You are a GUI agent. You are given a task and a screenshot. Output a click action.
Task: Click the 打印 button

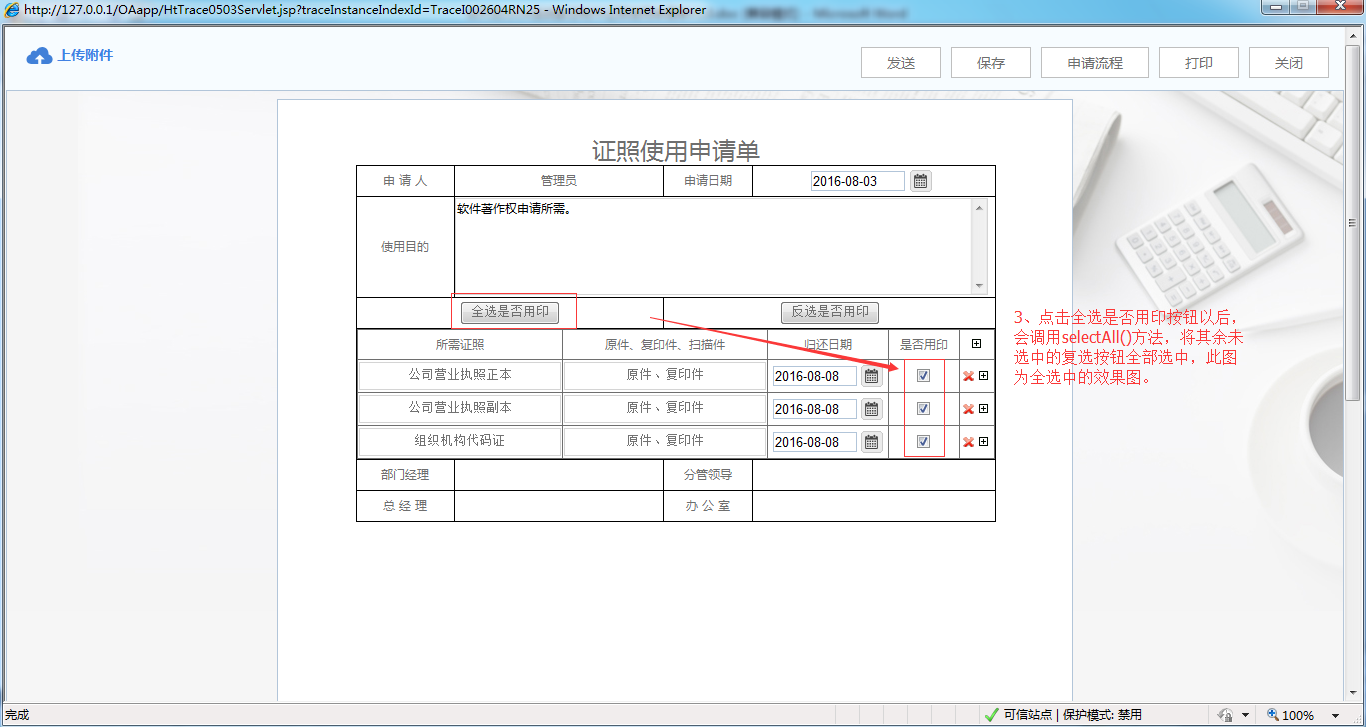1199,62
